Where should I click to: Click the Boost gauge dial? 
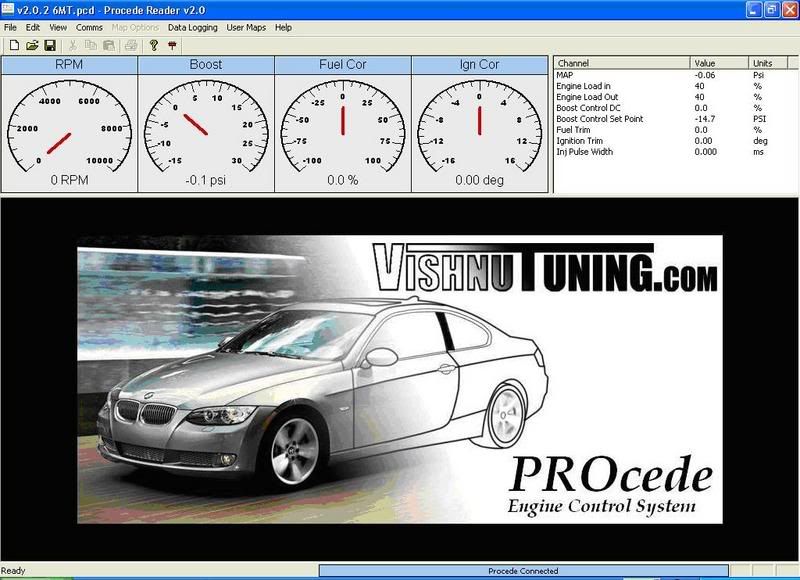click(205, 120)
